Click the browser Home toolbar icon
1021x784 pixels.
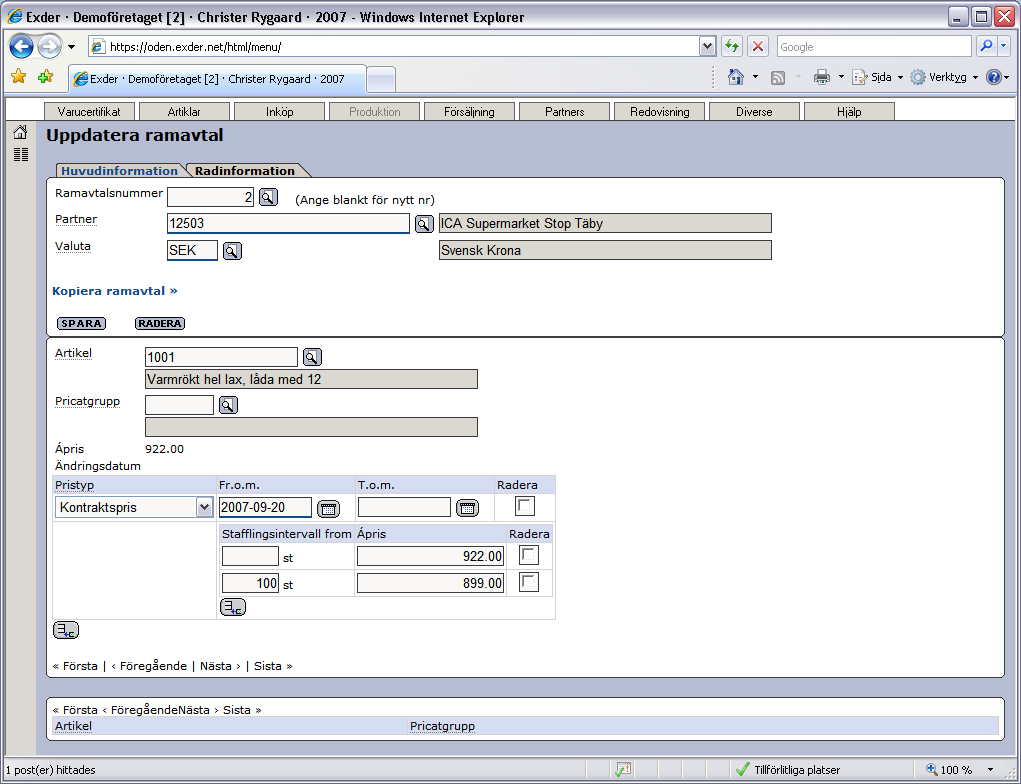click(x=736, y=77)
